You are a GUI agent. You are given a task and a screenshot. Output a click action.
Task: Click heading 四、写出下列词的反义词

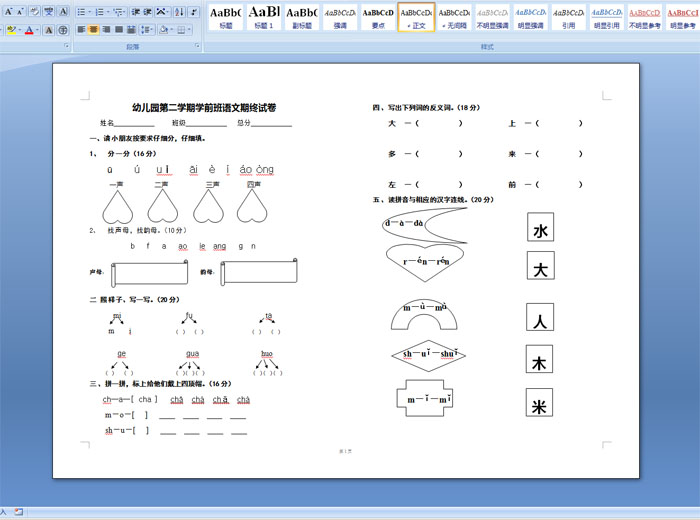click(426, 108)
